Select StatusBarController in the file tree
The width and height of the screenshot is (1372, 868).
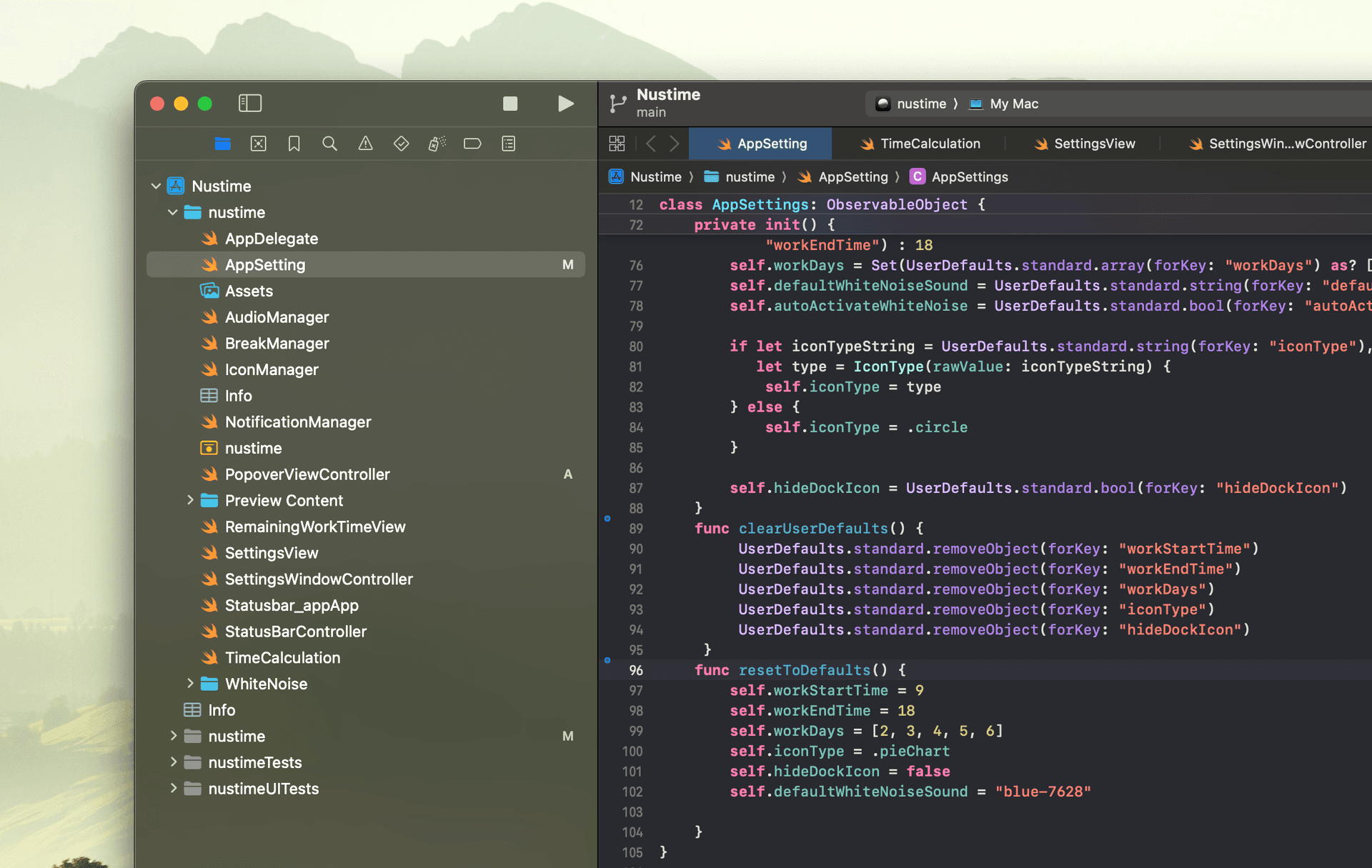click(x=295, y=632)
